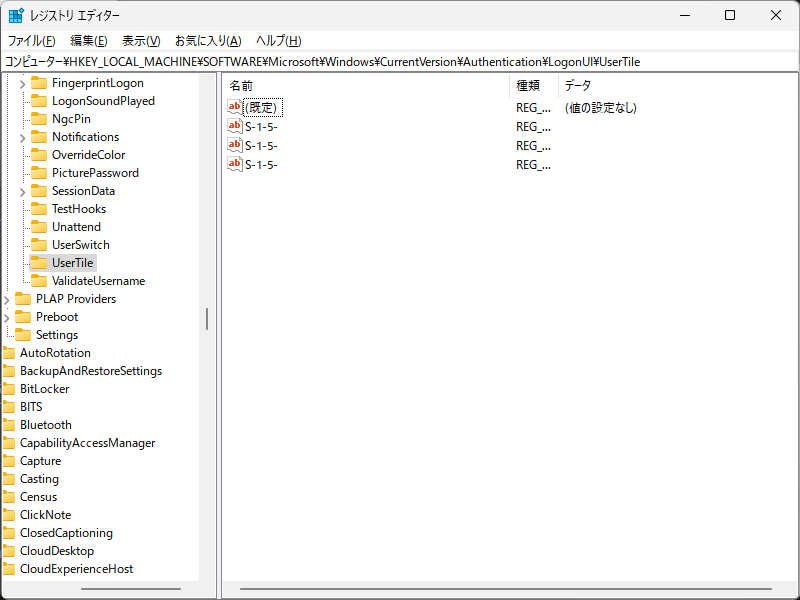This screenshot has height=600, width=800.
Task: Click the FingerprintLogon folder icon
Action: (39, 83)
